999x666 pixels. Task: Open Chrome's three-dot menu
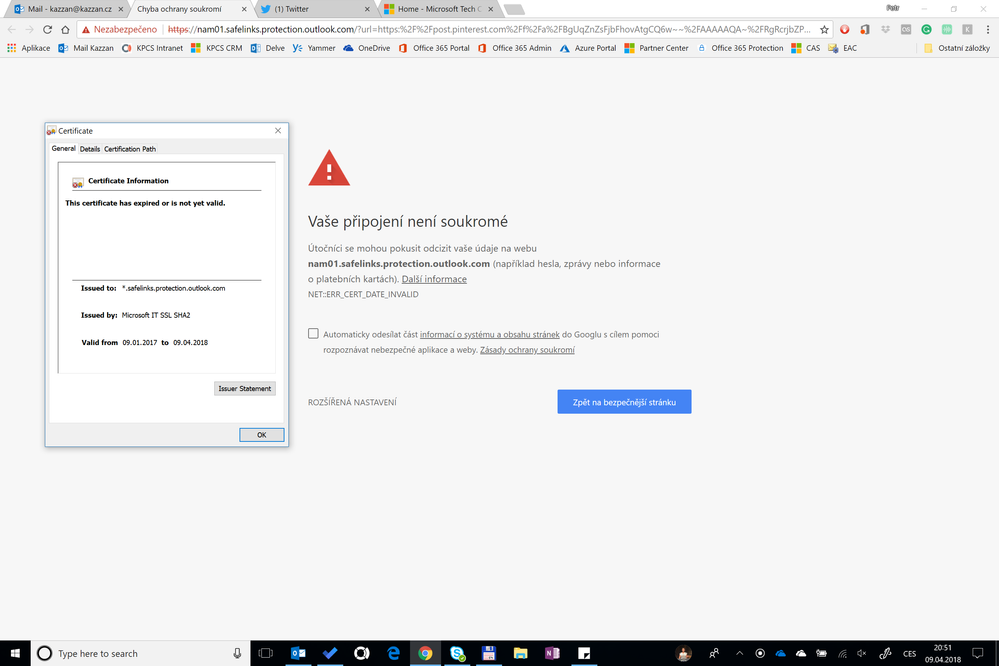(988, 29)
